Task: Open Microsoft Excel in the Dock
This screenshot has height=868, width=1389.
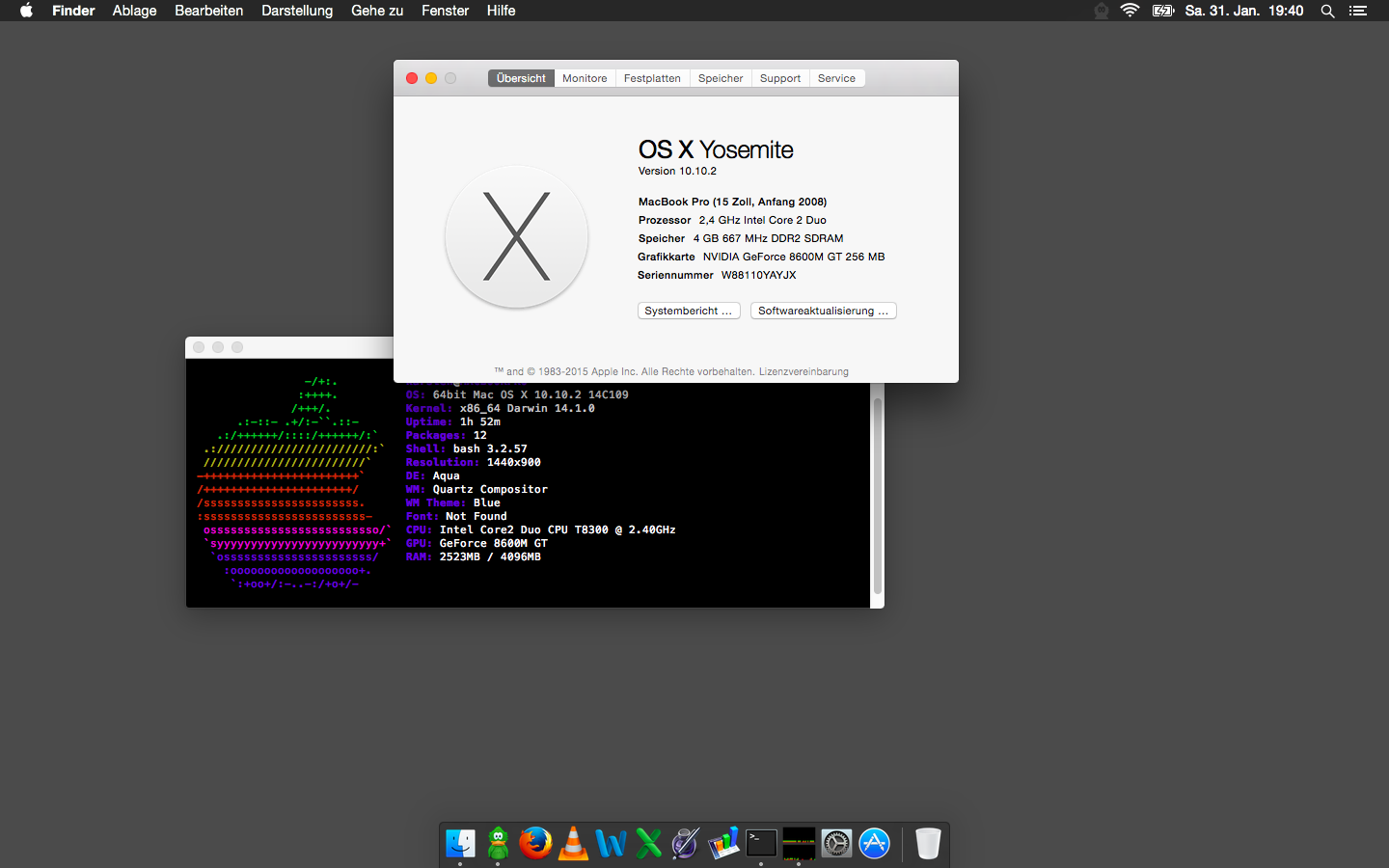Action: coord(648,843)
